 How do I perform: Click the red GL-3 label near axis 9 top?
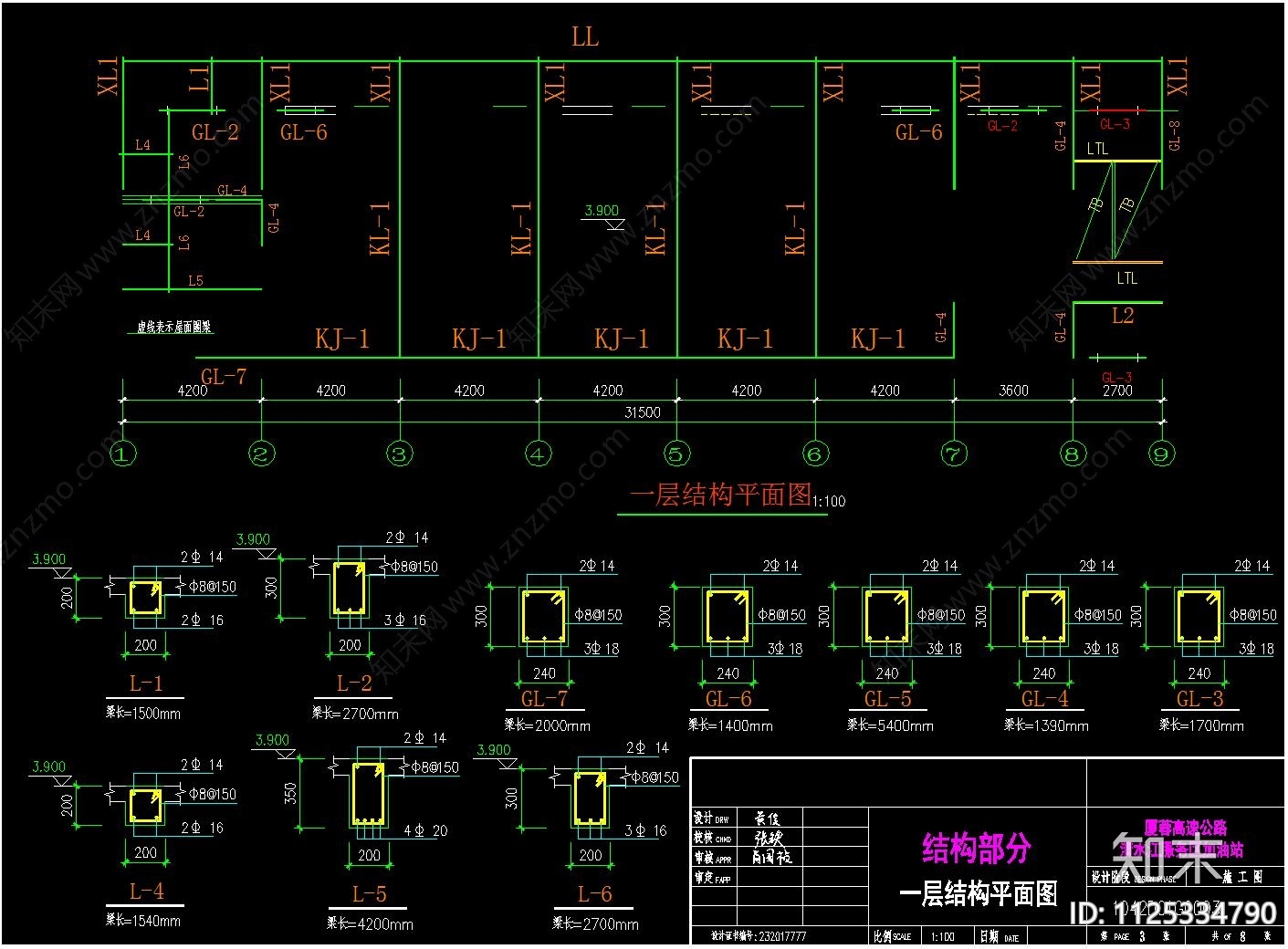click(x=1115, y=124)
